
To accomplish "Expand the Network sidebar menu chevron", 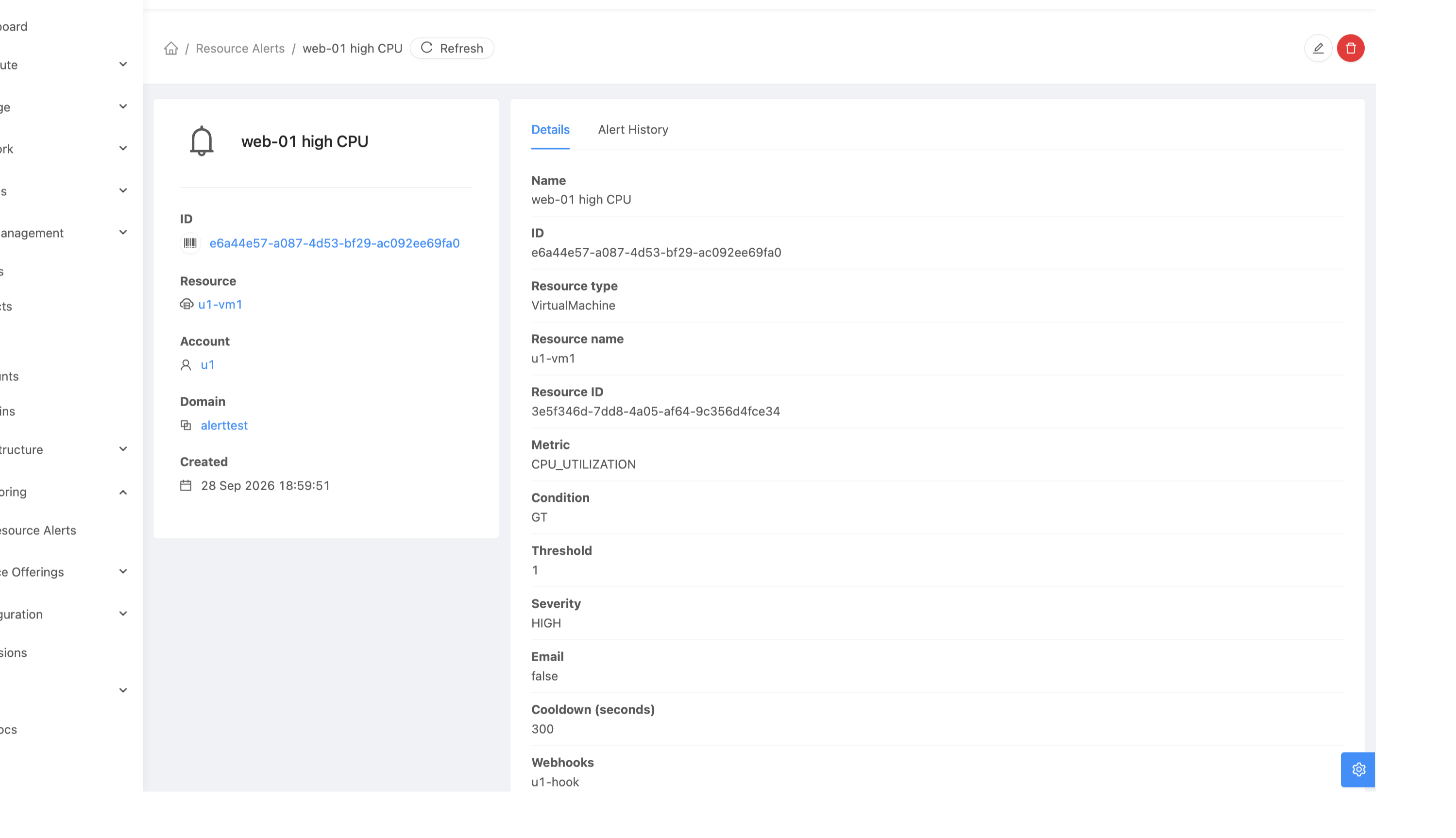I will coord(122,149).
